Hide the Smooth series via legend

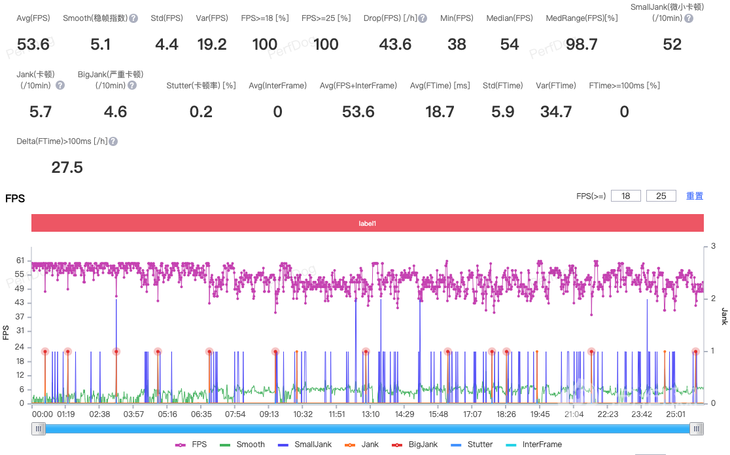[243, 444]
